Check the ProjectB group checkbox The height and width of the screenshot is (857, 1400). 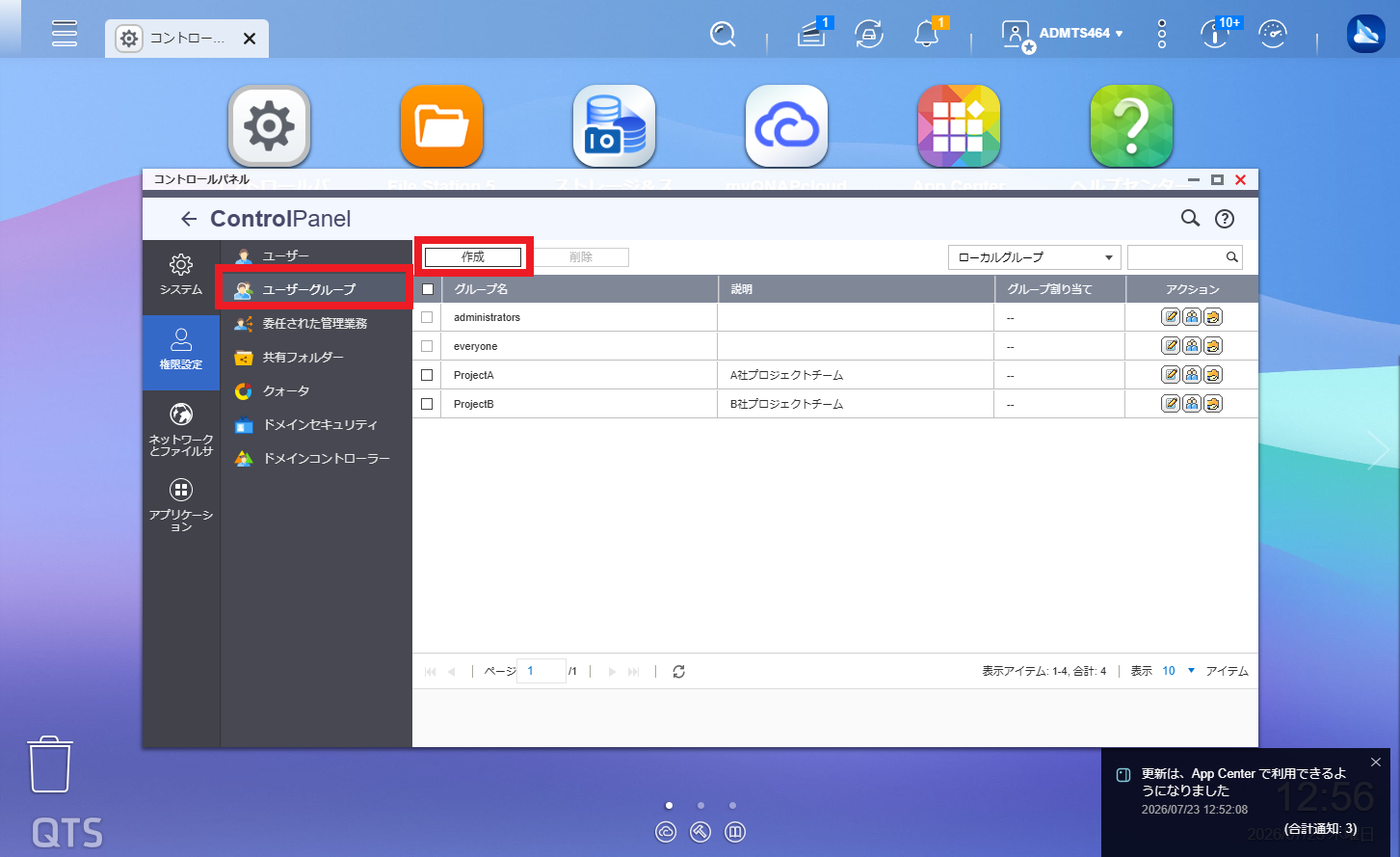click(427, 404)
